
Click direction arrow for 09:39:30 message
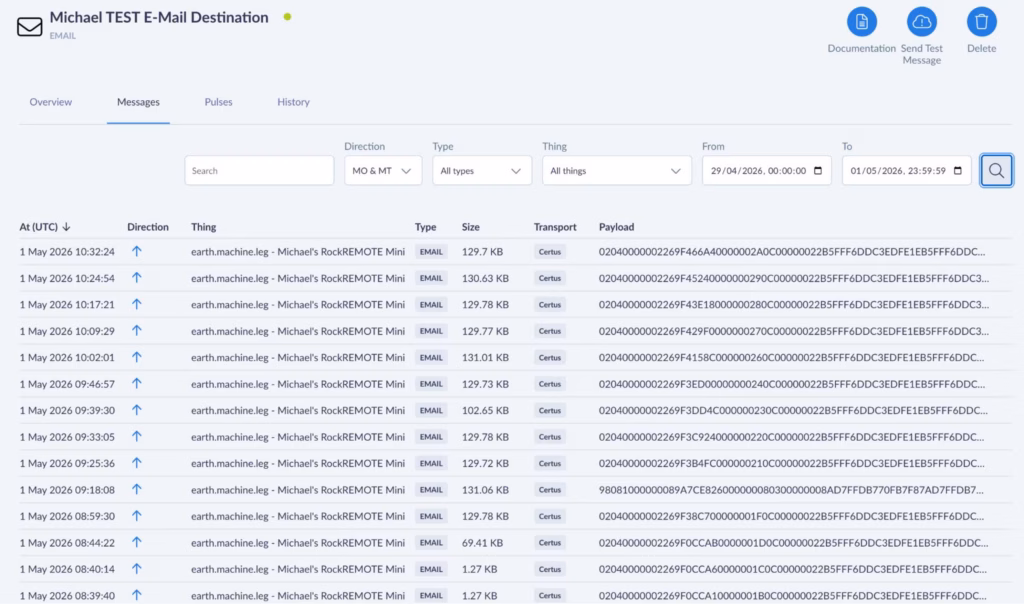click(136, 410)
